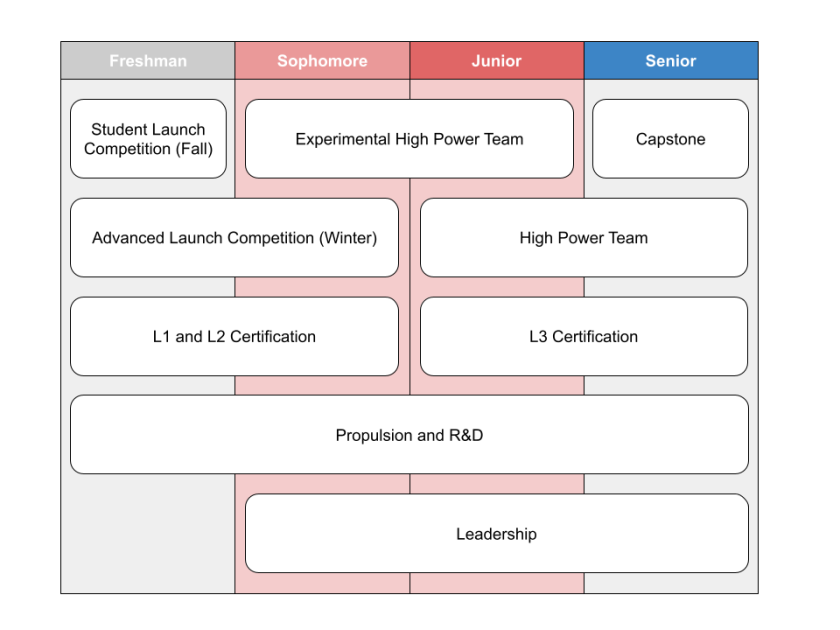Viewport: 840px width, 630px height.
Task: Click pink Sophomore strip right of Student Launch box
Action: click(240, 139)
